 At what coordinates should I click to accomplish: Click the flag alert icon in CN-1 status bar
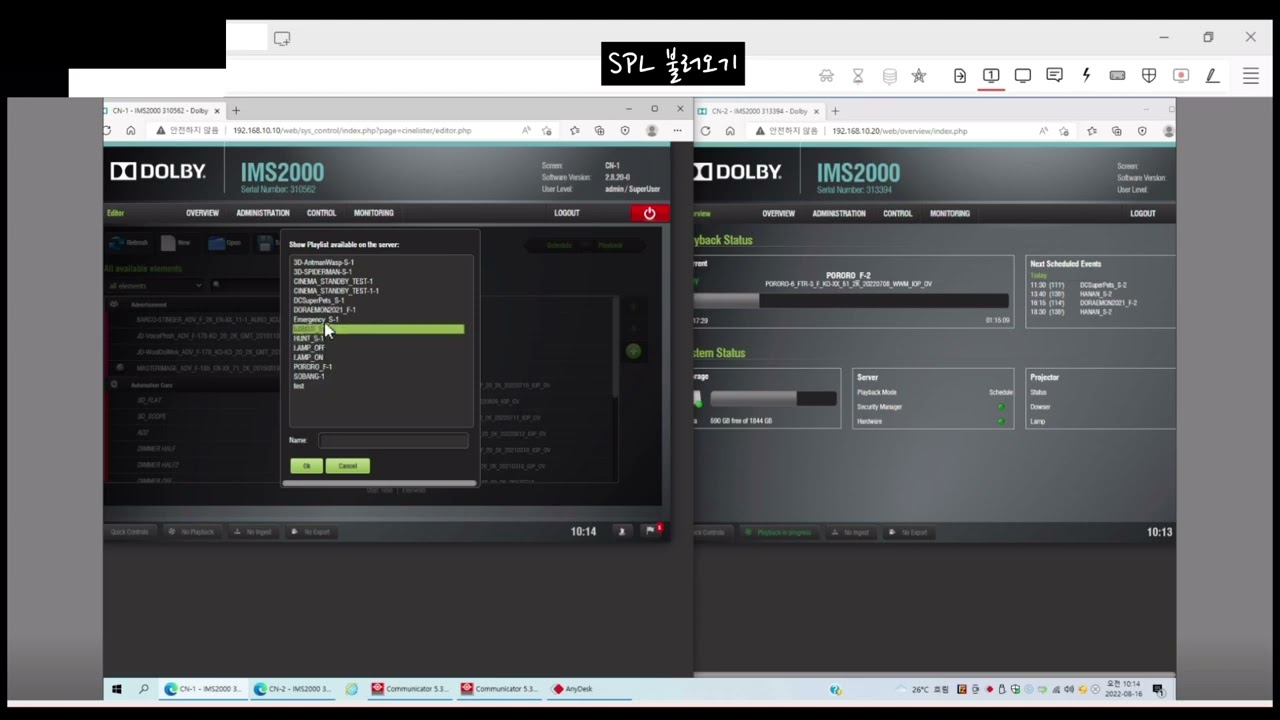tap(652, 531)
